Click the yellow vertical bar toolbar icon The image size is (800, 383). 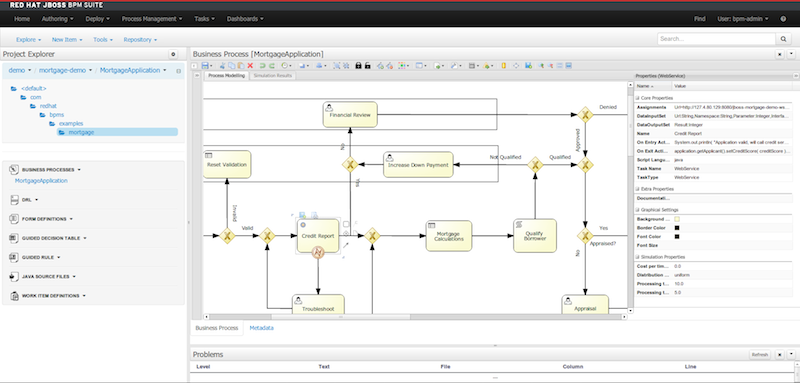(504, 65)
